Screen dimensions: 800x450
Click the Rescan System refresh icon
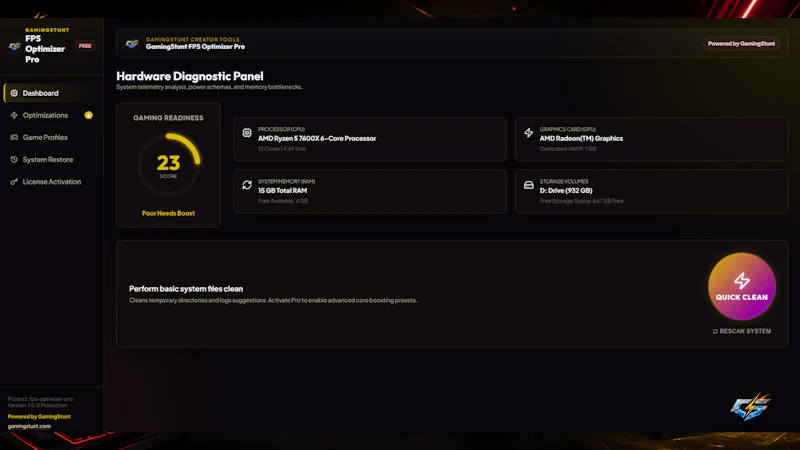[x=715, y=332]
